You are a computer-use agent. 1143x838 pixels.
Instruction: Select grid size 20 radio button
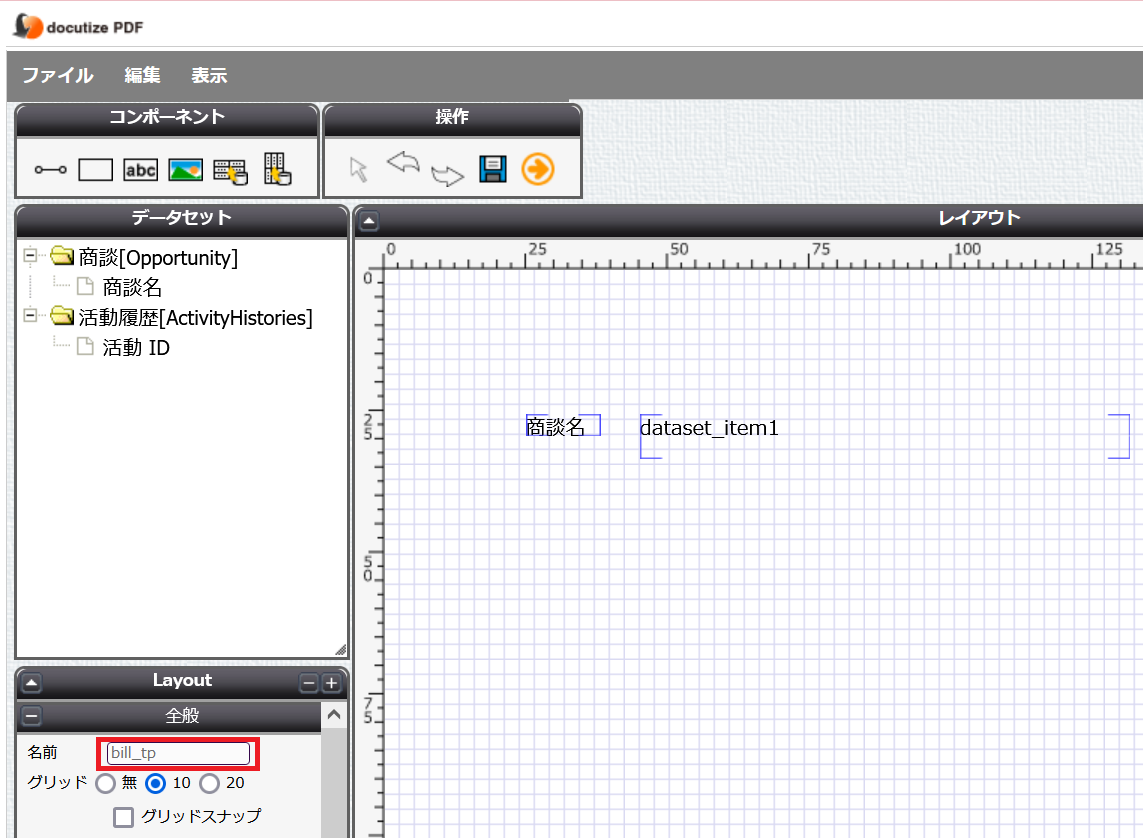pyautogui.click(x=209, y=783)
